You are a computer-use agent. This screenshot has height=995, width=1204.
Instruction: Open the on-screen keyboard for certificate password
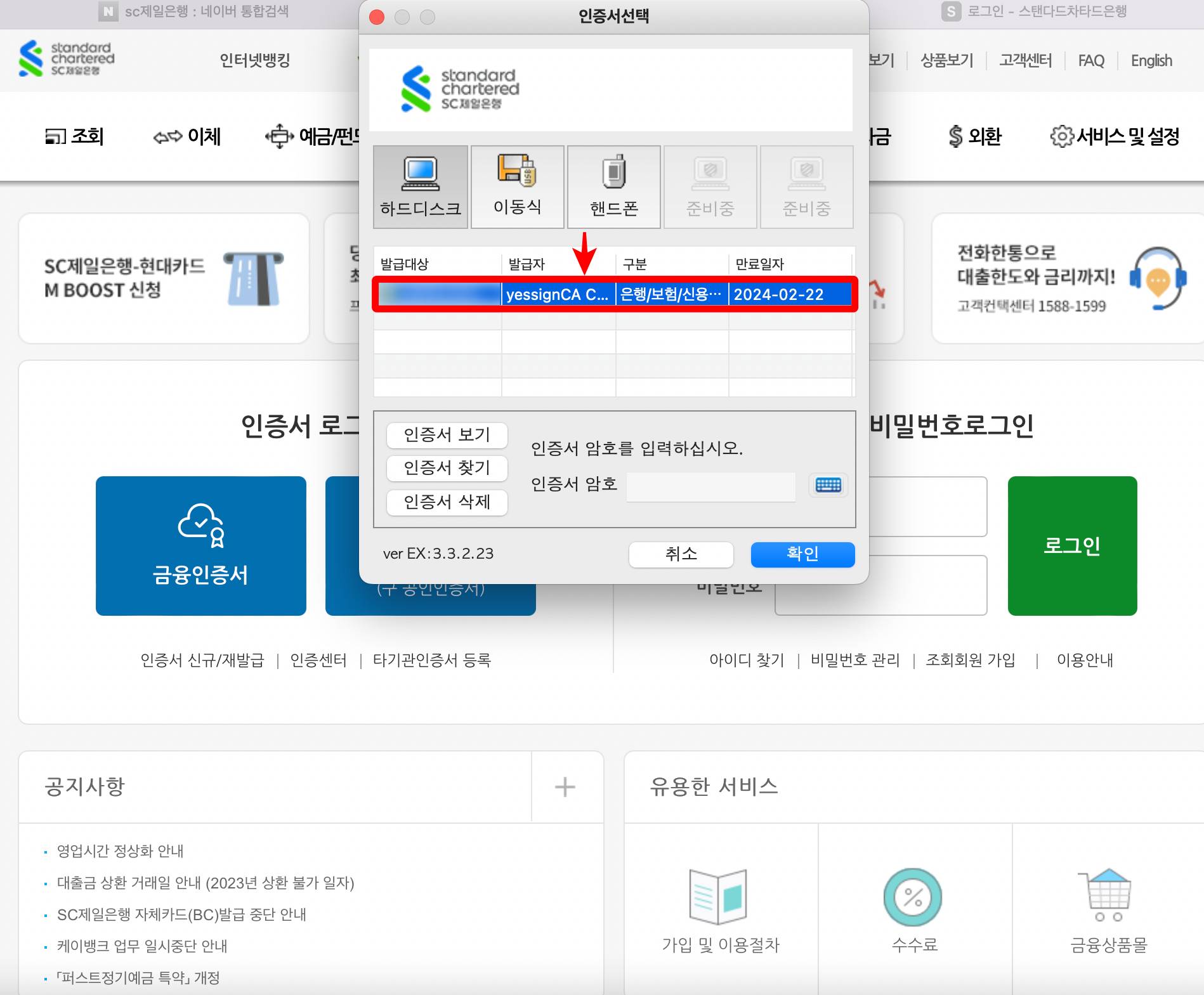click(x=827, y=486)
